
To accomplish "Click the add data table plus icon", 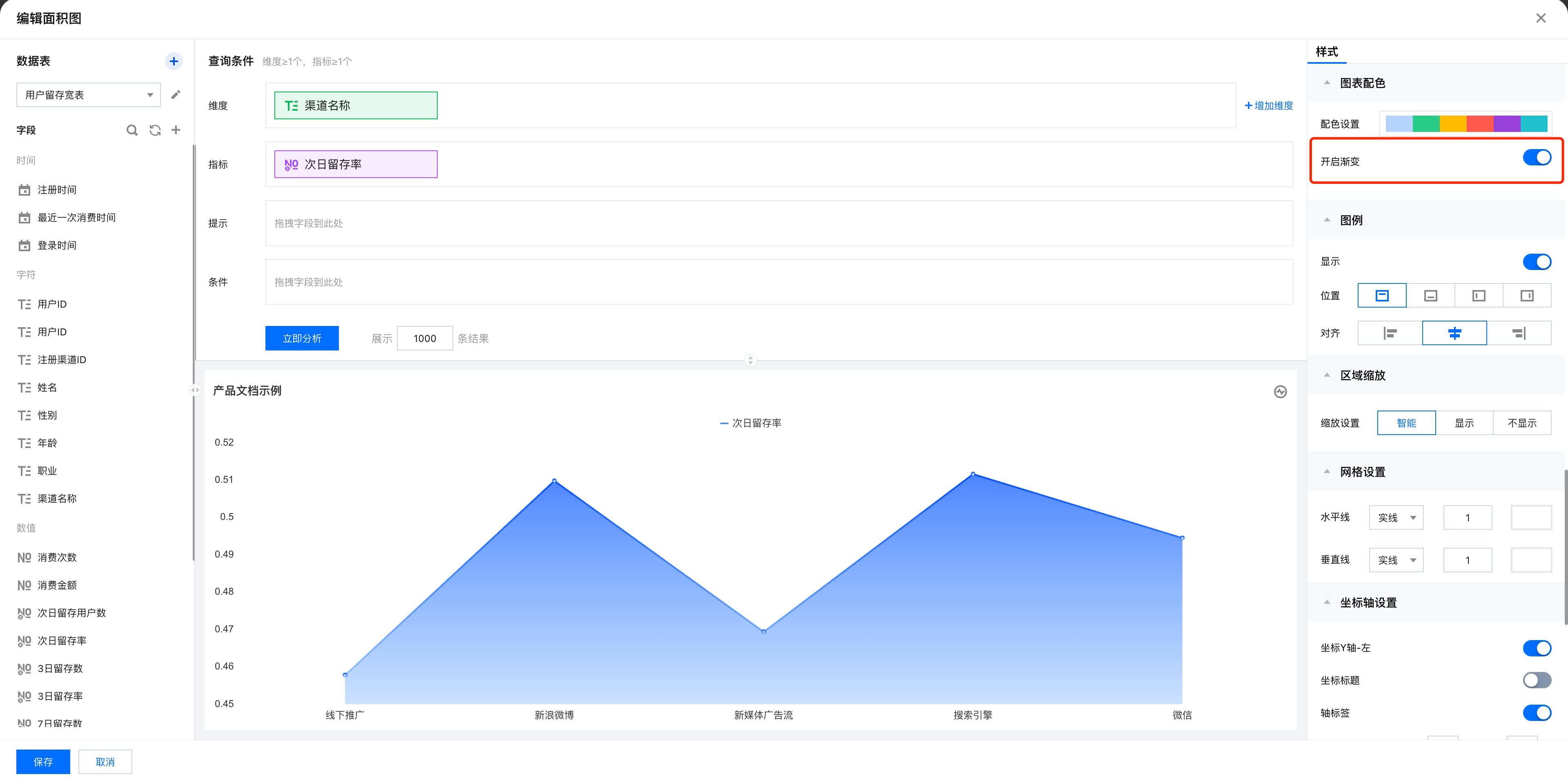I will tap(174, 61).
